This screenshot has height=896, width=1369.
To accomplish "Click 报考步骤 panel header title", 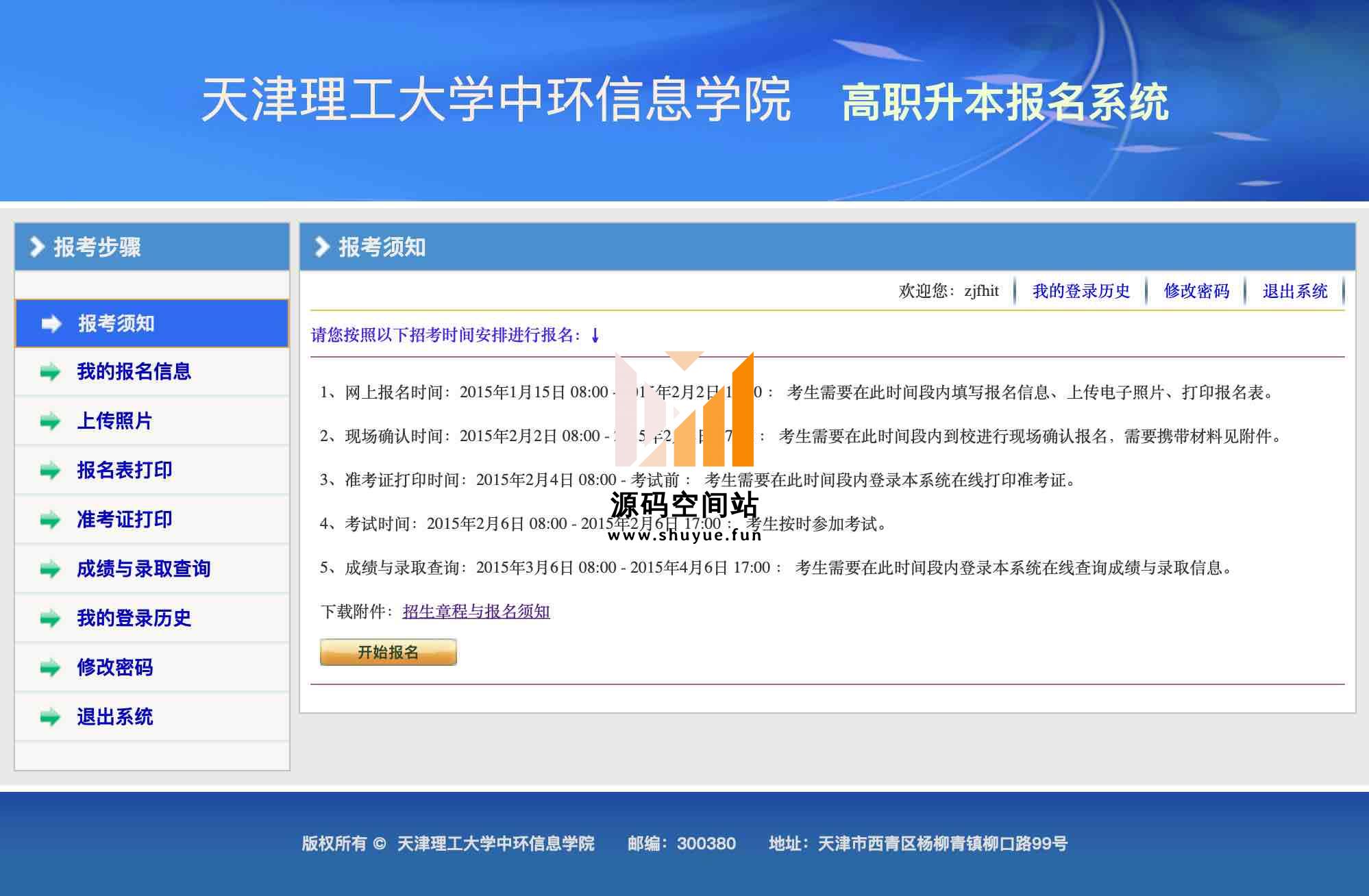I will point(97,247).
